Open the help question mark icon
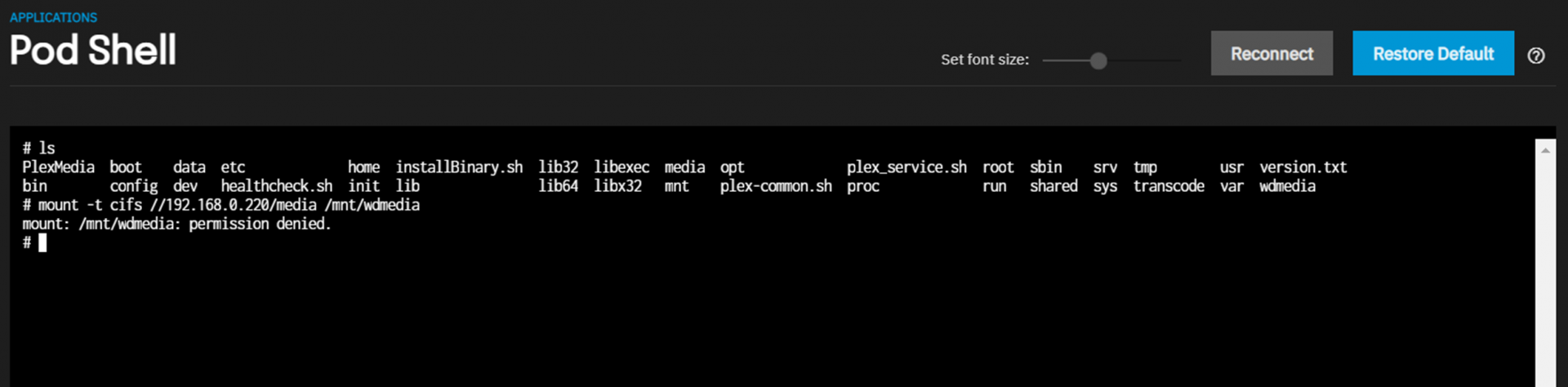The height and width of the screenshot is (387, 1568). tap(1535, 56)
